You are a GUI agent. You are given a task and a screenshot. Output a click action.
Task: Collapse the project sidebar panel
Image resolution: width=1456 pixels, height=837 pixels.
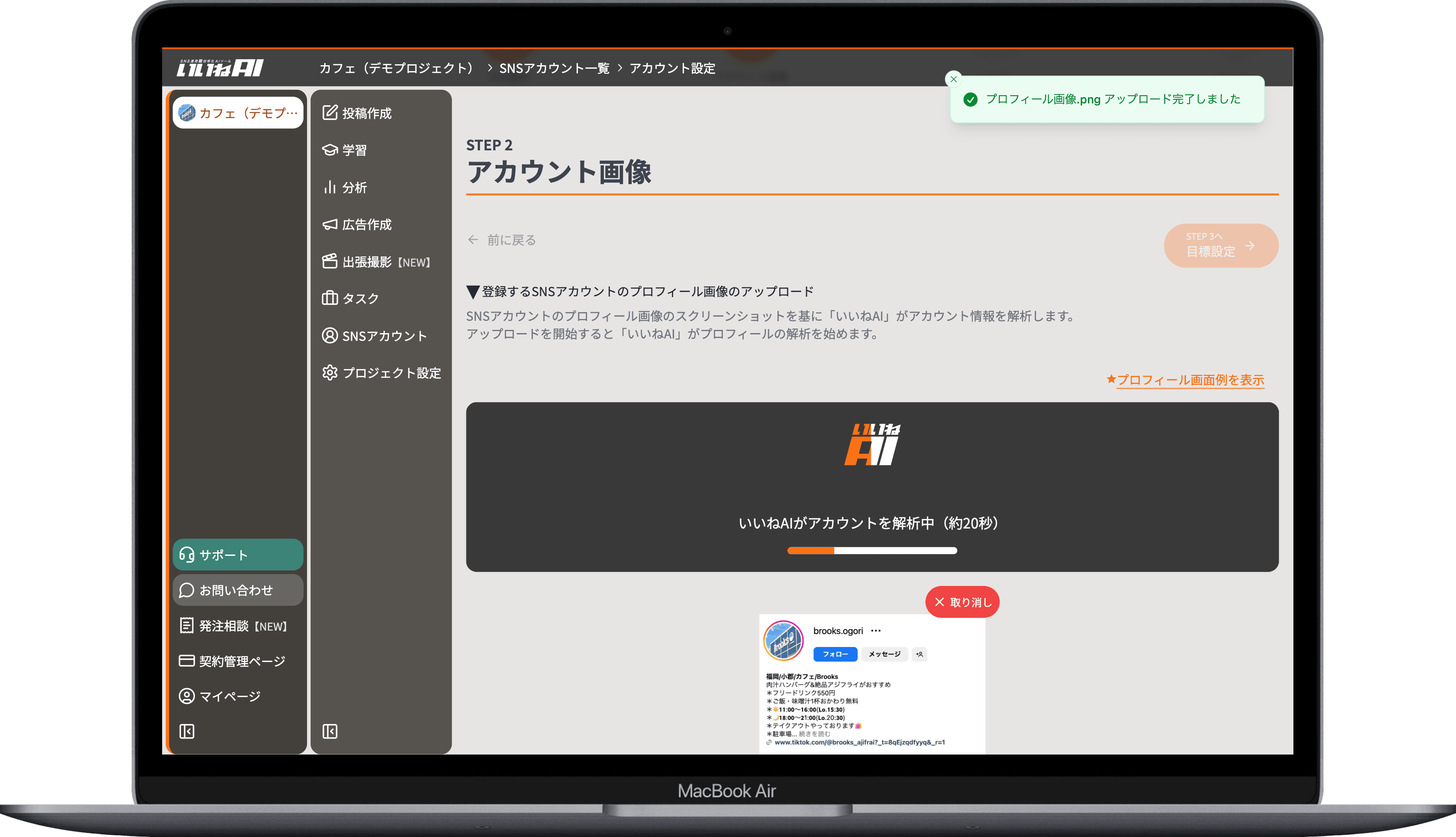pyautogui.click(x=186, y=731)
